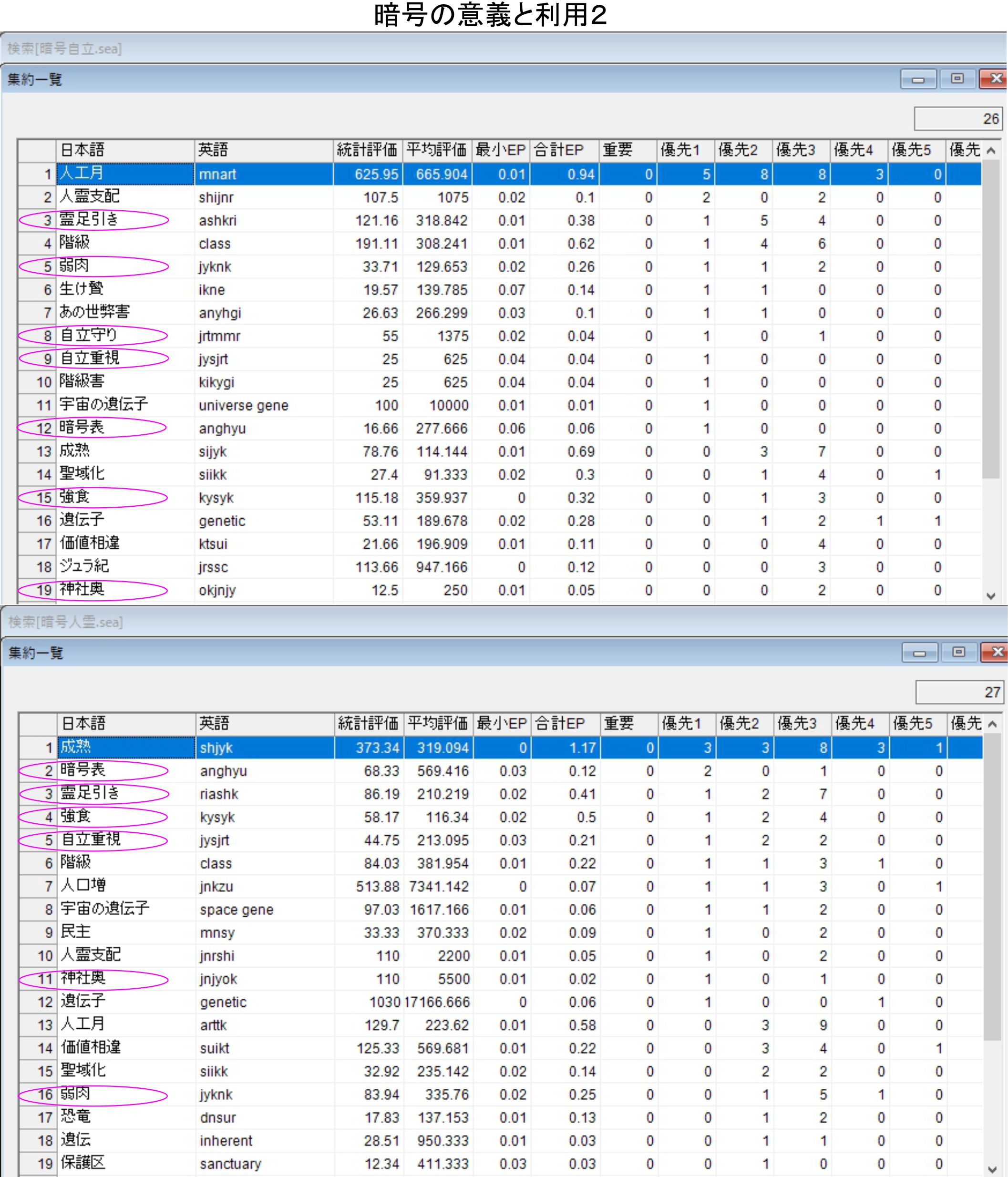Click 英語 column header in lower table
The image size is (1008, 1177).
(264, 723)
